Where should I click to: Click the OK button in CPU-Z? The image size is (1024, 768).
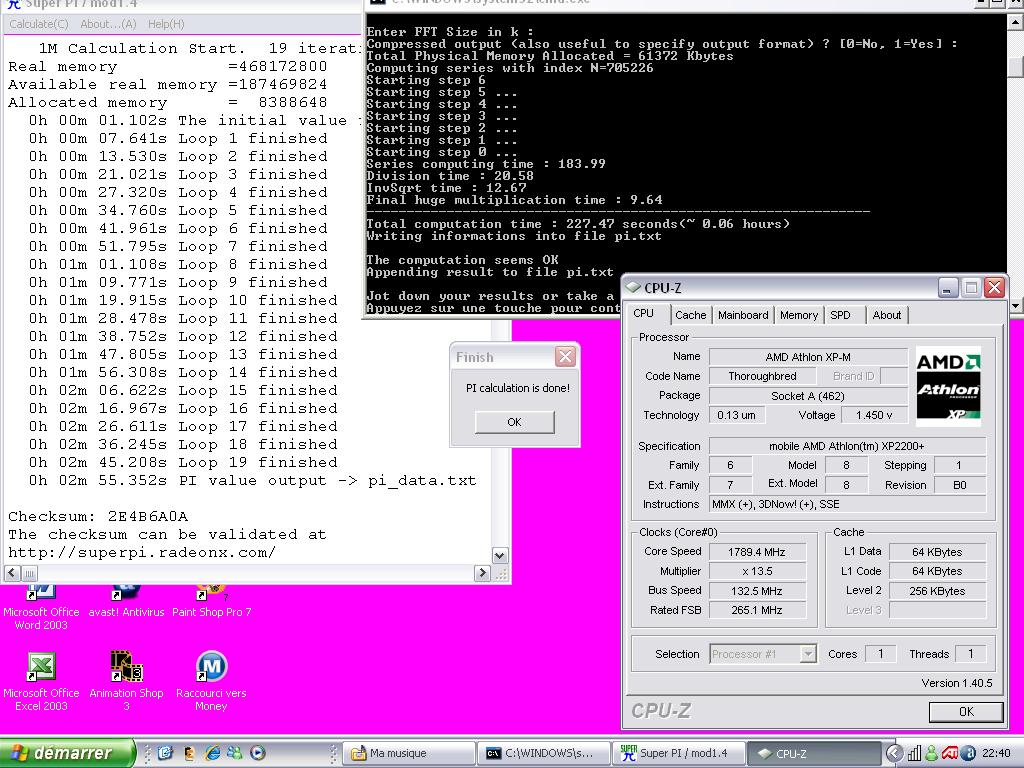(966, 712)
